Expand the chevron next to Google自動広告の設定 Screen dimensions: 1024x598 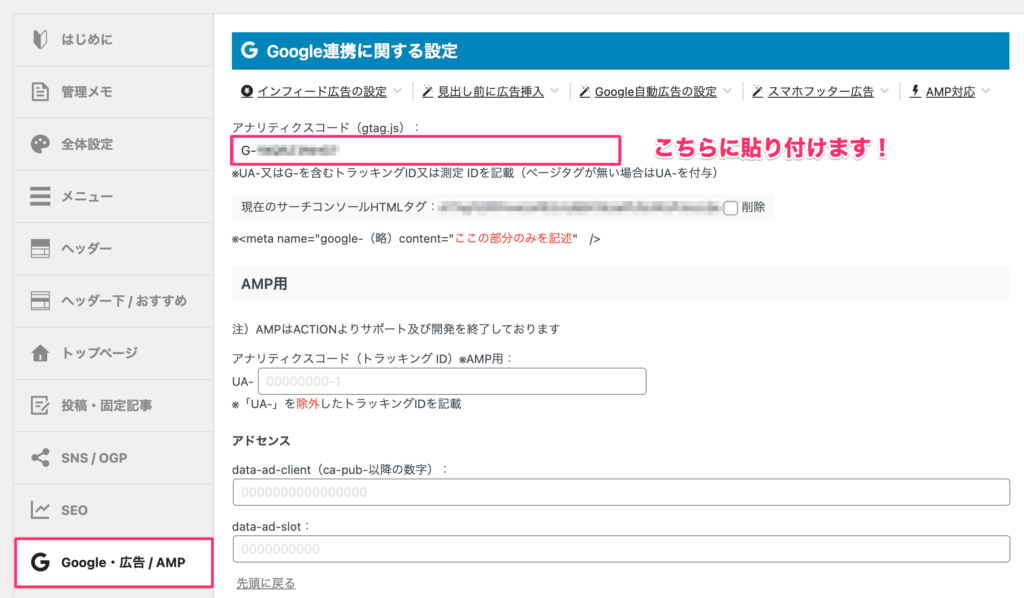[x=728, y=91]
